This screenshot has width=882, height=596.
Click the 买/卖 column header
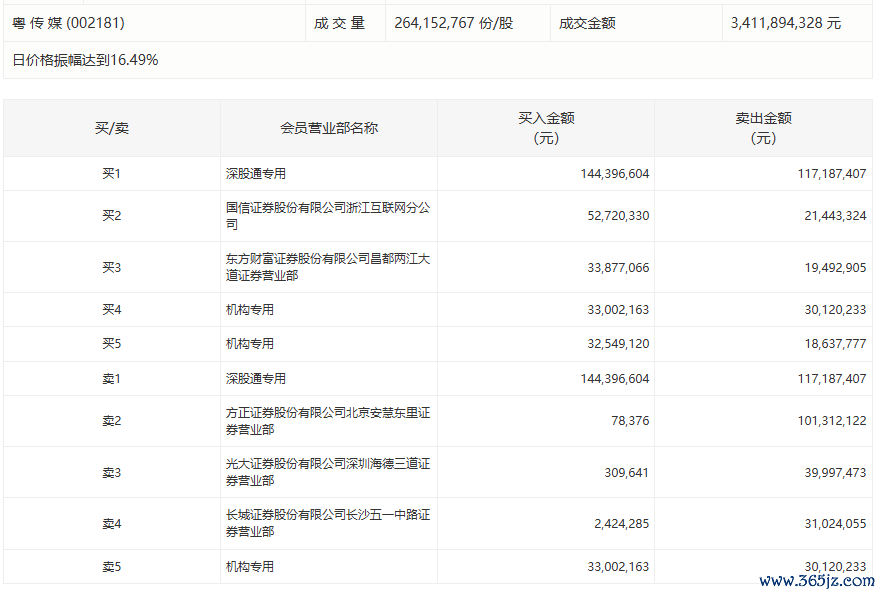pos(111,128)
